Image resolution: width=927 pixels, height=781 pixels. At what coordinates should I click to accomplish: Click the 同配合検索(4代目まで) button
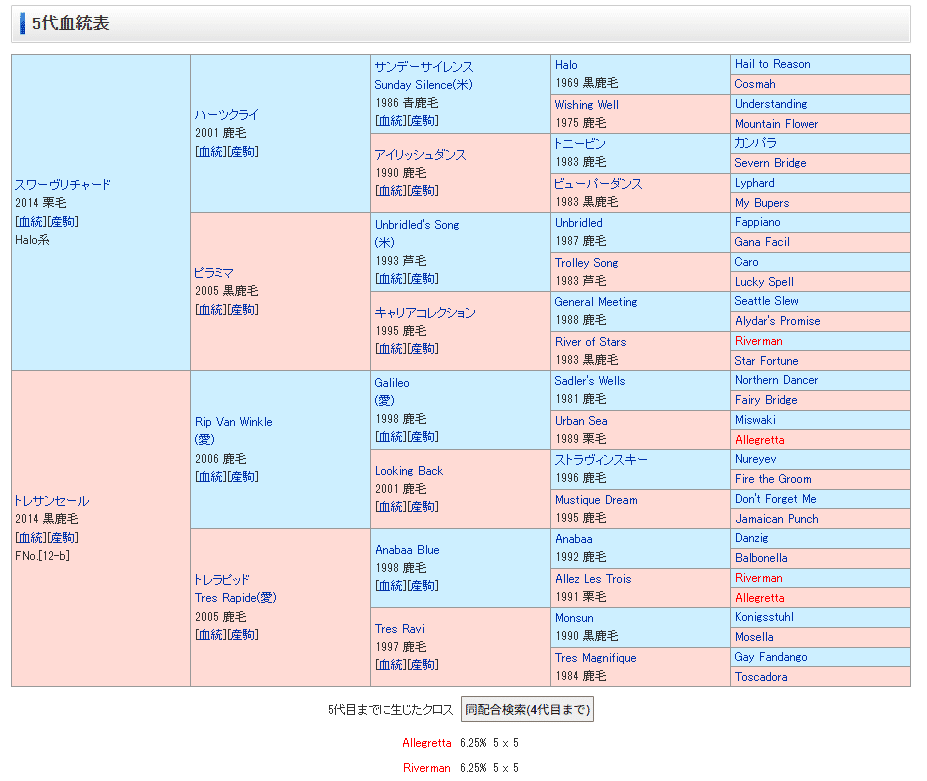click(x=527, y=709)
